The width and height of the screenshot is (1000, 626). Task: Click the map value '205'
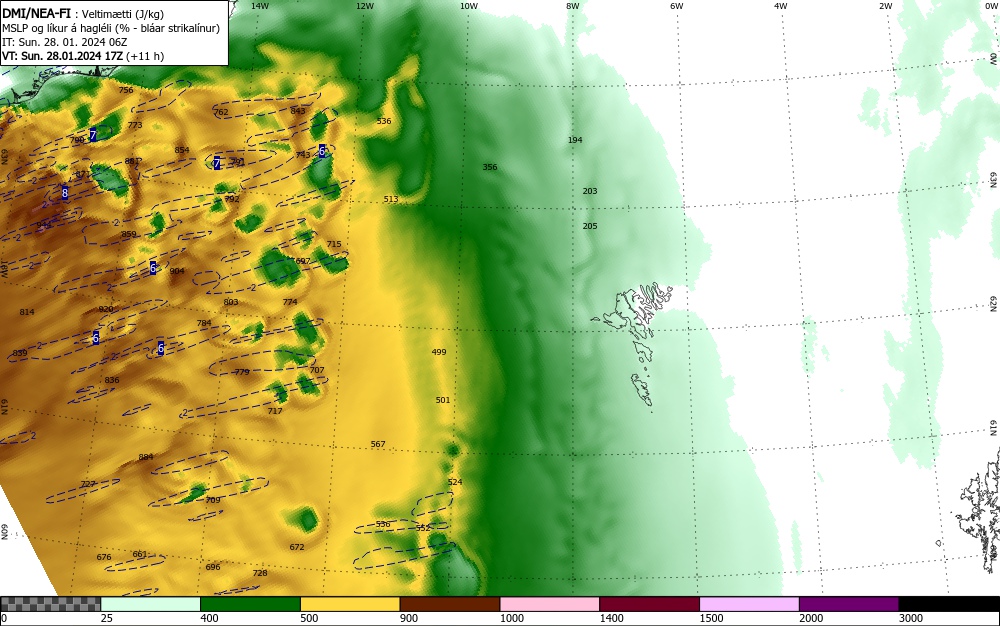pos(590,226)
